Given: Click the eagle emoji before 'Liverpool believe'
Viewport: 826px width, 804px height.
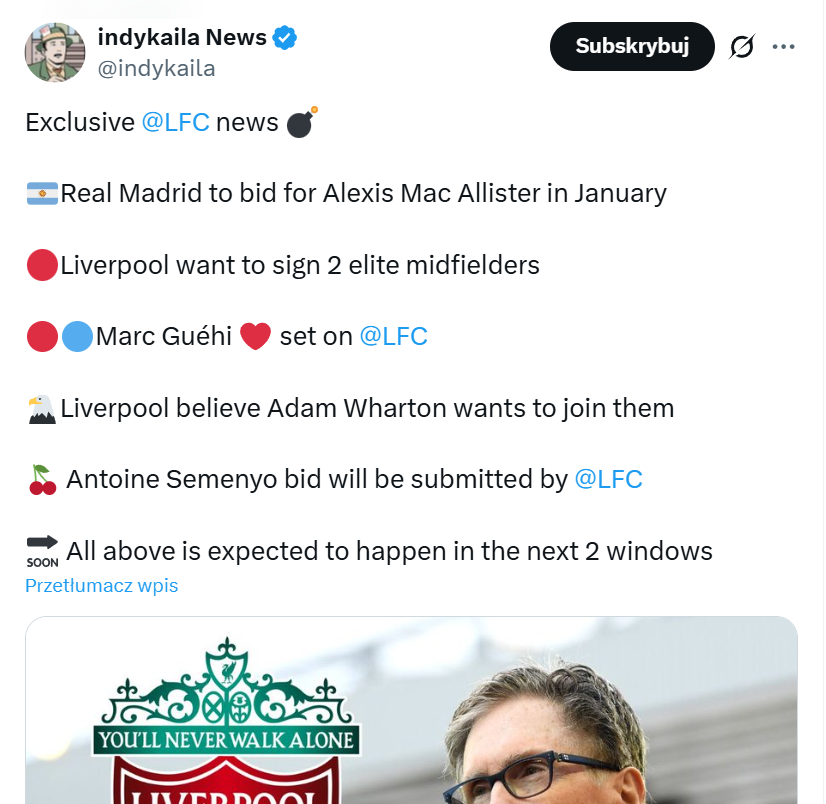Looking at the screenshot, I should (42, 409).
